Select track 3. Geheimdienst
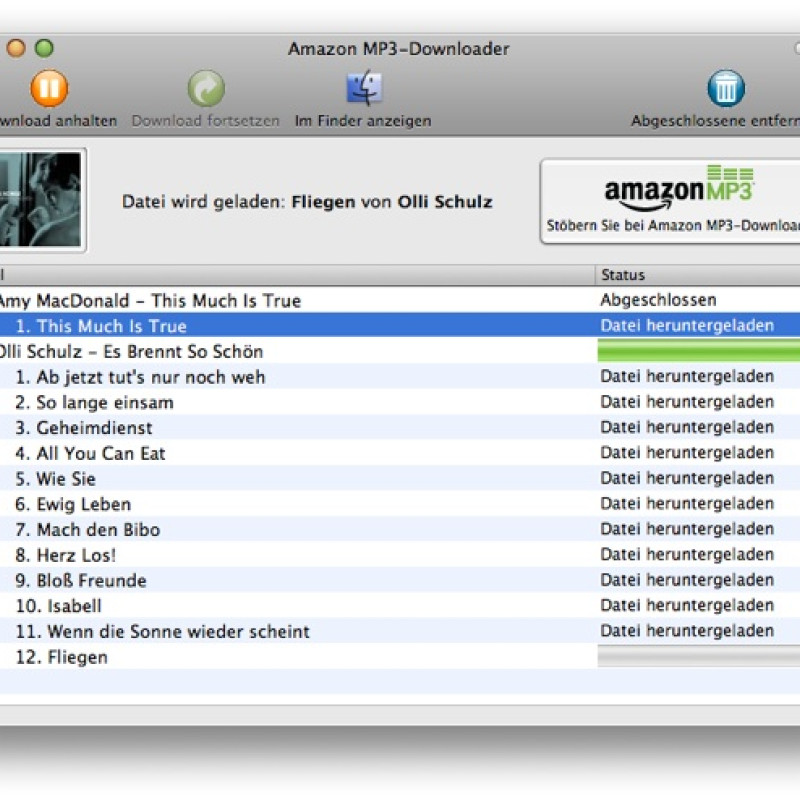Screen dimensions: 800x800 click(x=400, y=428)
